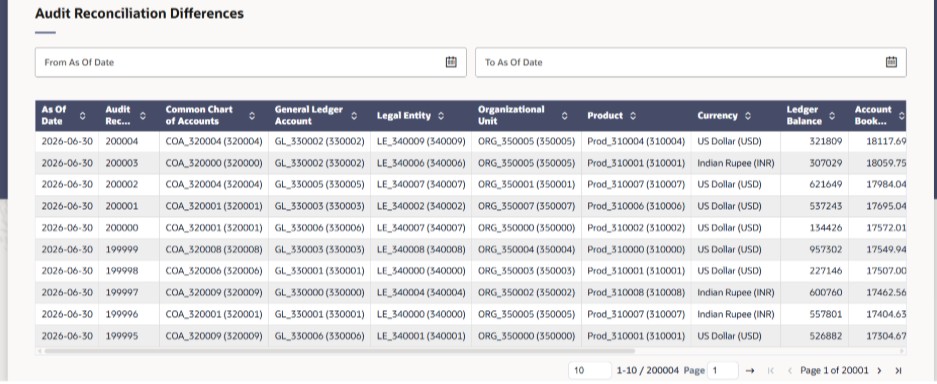
Task: Click the Audit Reconciliation Differences heading
Action: point(139,13)
